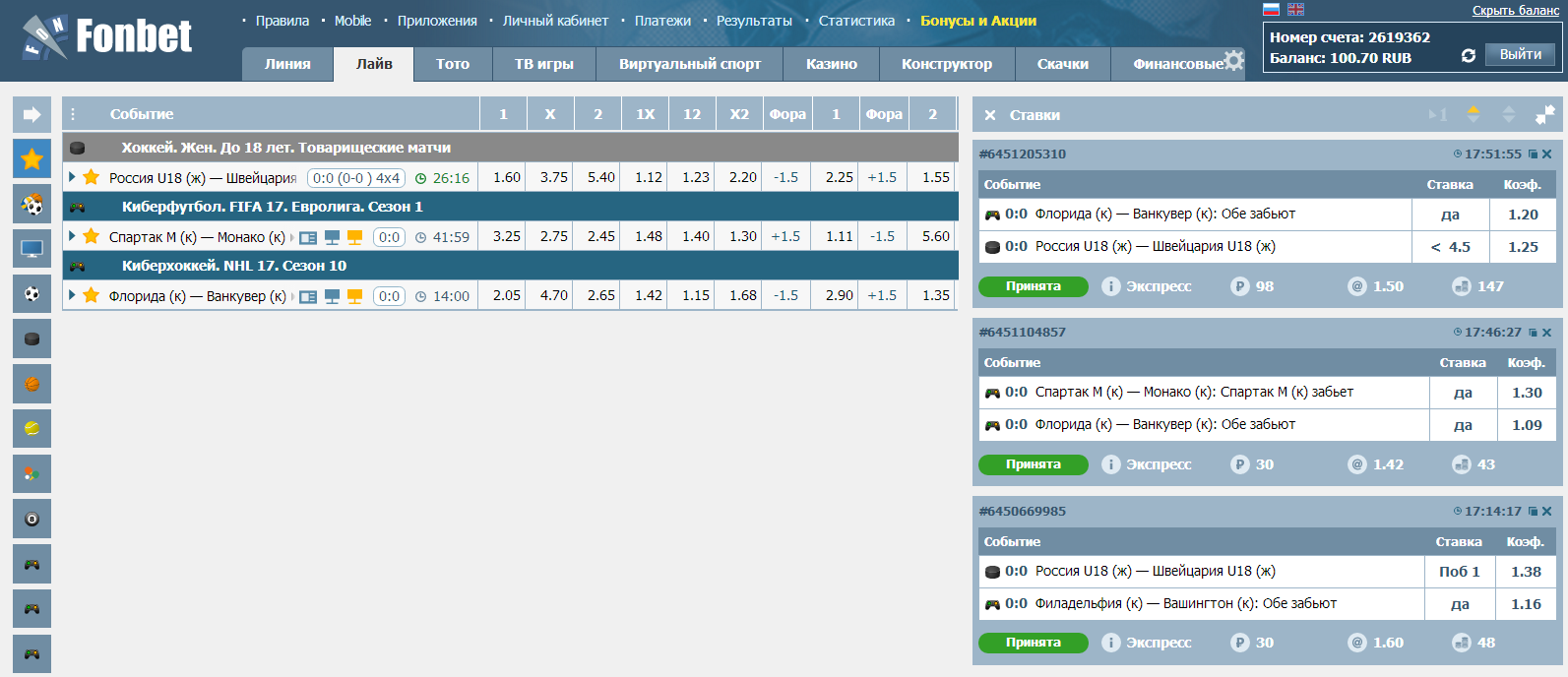
Task: Click Скрыть баланс link
Action: (1516, 11)
